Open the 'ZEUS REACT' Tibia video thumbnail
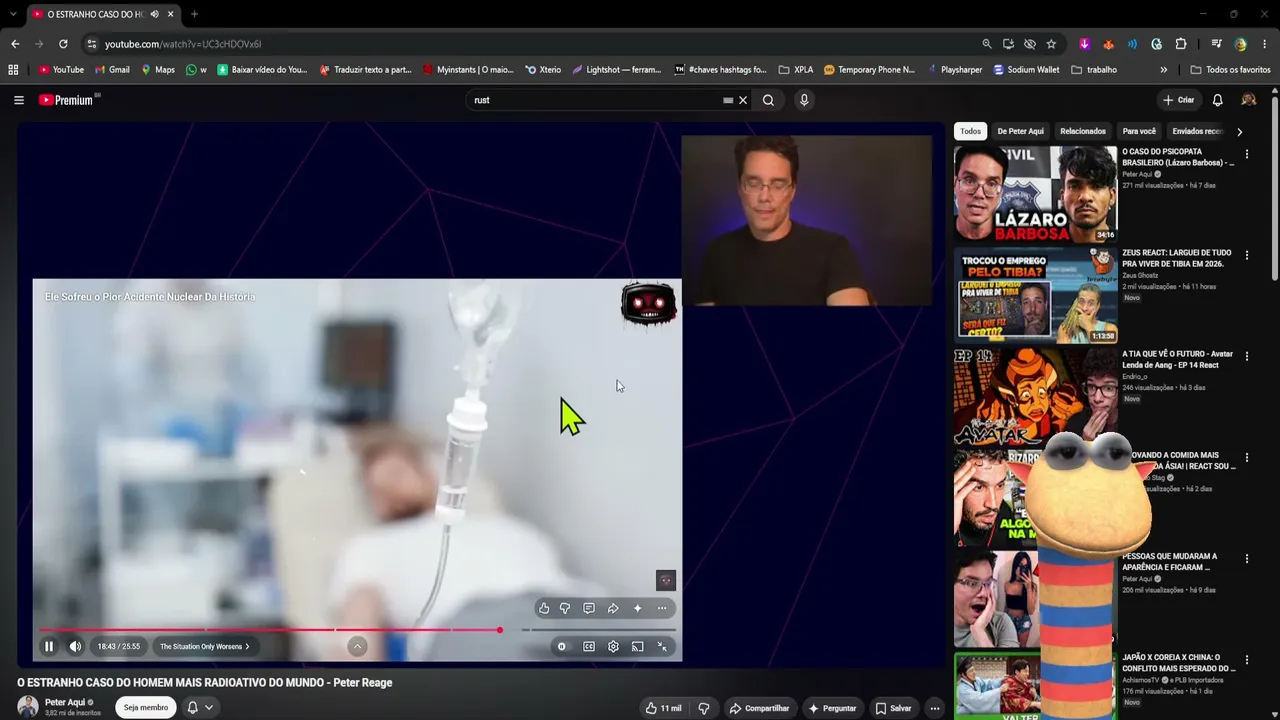Image resolution: width=1280 pixels, height=720 pixels. (x=1035, y=295)
